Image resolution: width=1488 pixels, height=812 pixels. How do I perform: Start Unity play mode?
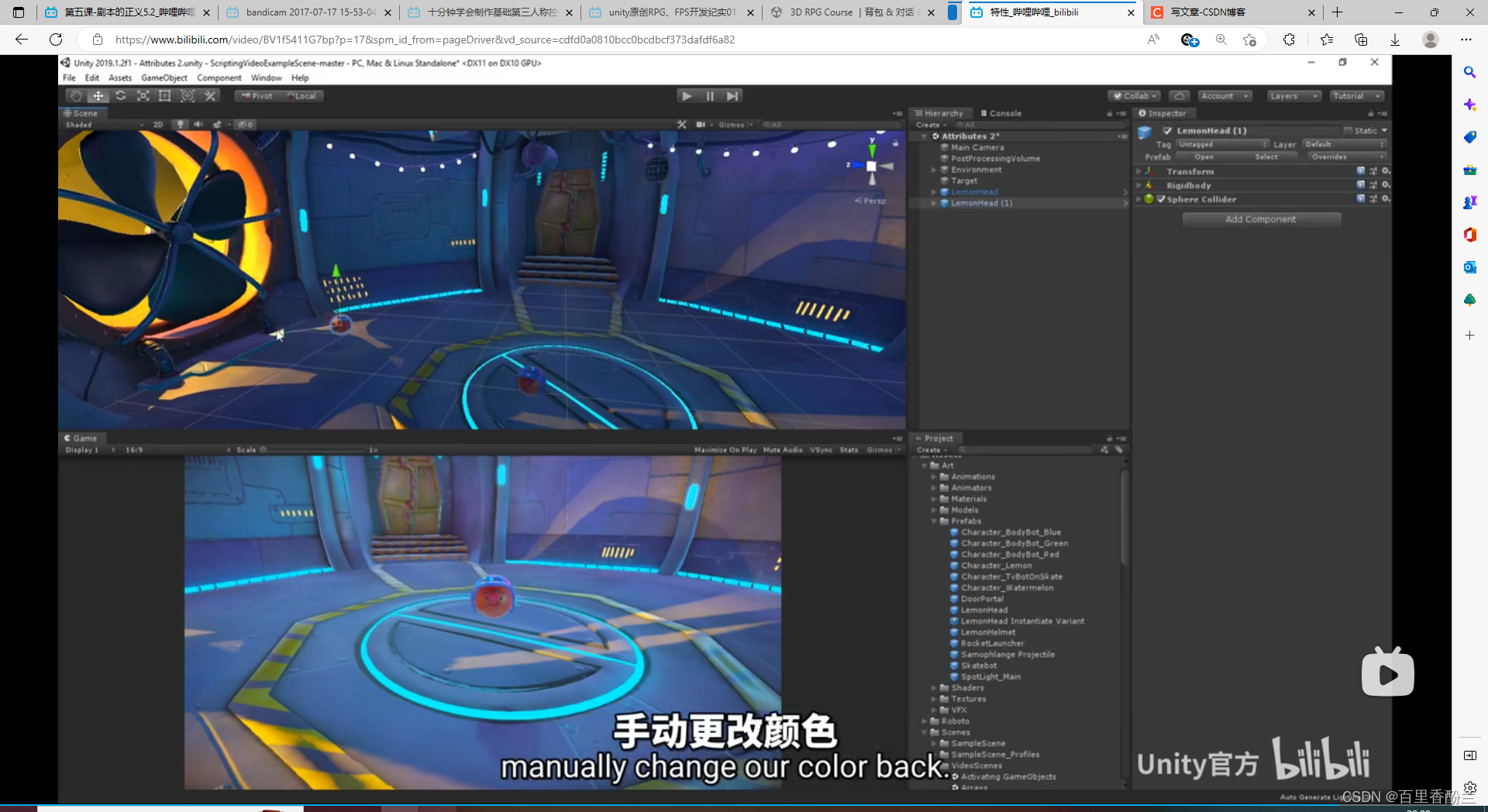click(687, 96)
